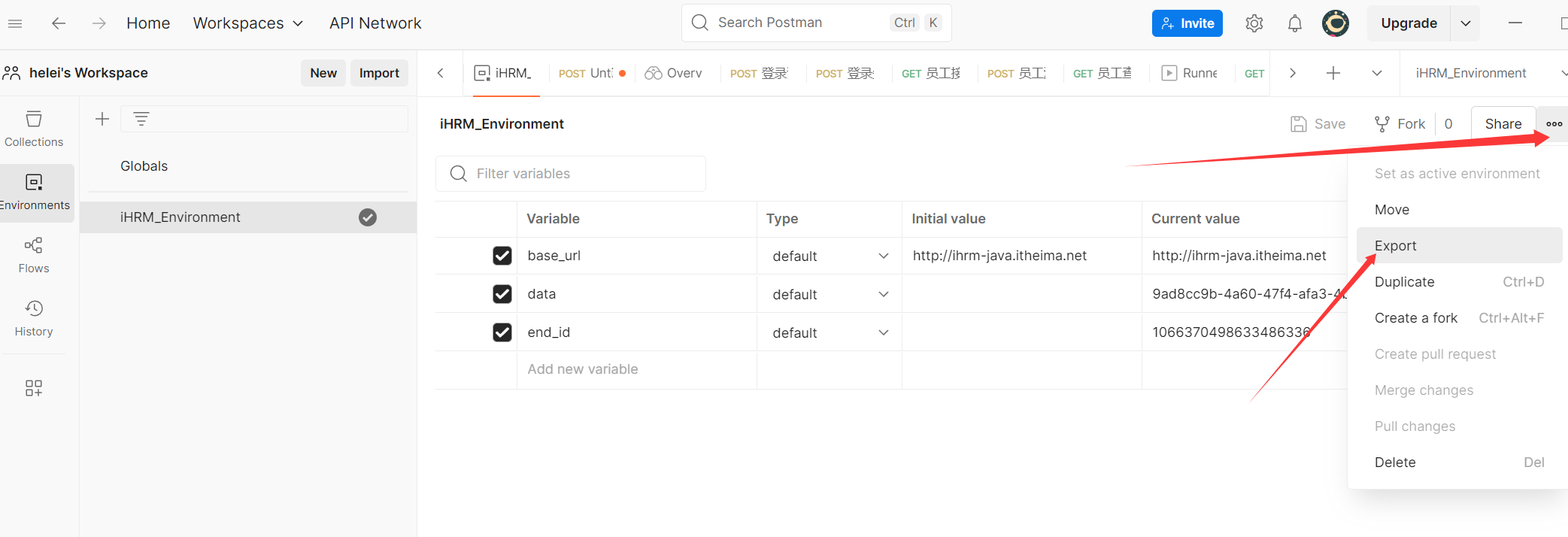Choose Duplicate in the context menu
The image size is (1568, 537).
click(1404, 282)
